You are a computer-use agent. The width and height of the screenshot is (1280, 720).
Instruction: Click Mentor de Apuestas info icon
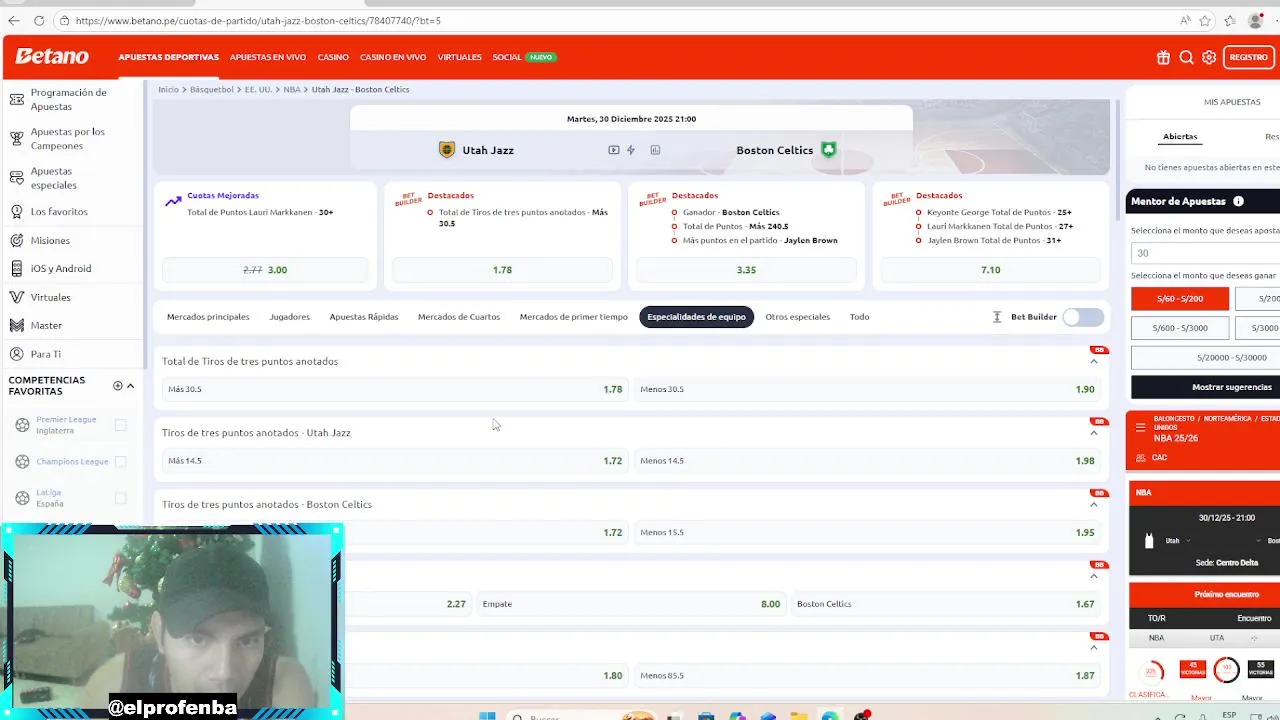tap(1238, 201)
